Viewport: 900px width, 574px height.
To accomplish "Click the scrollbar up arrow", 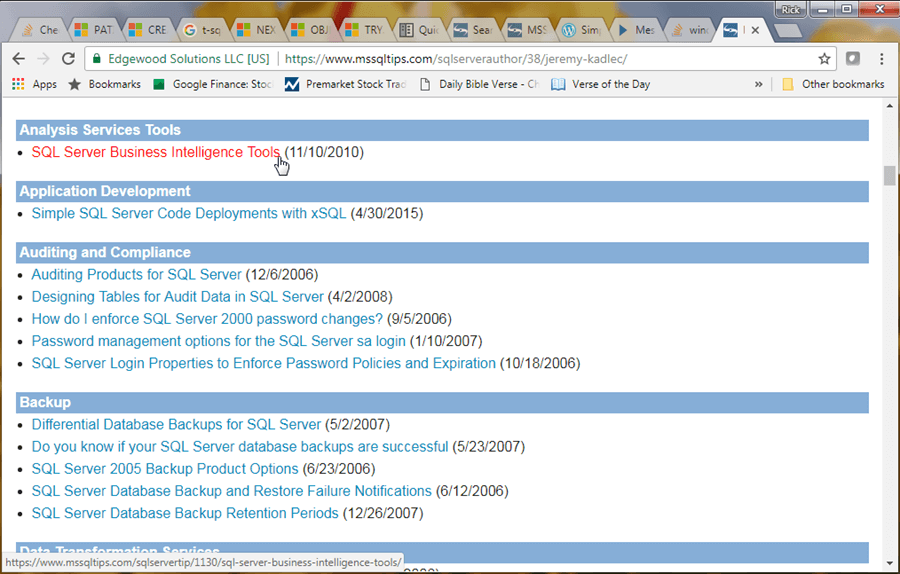I will coord(890,106).
